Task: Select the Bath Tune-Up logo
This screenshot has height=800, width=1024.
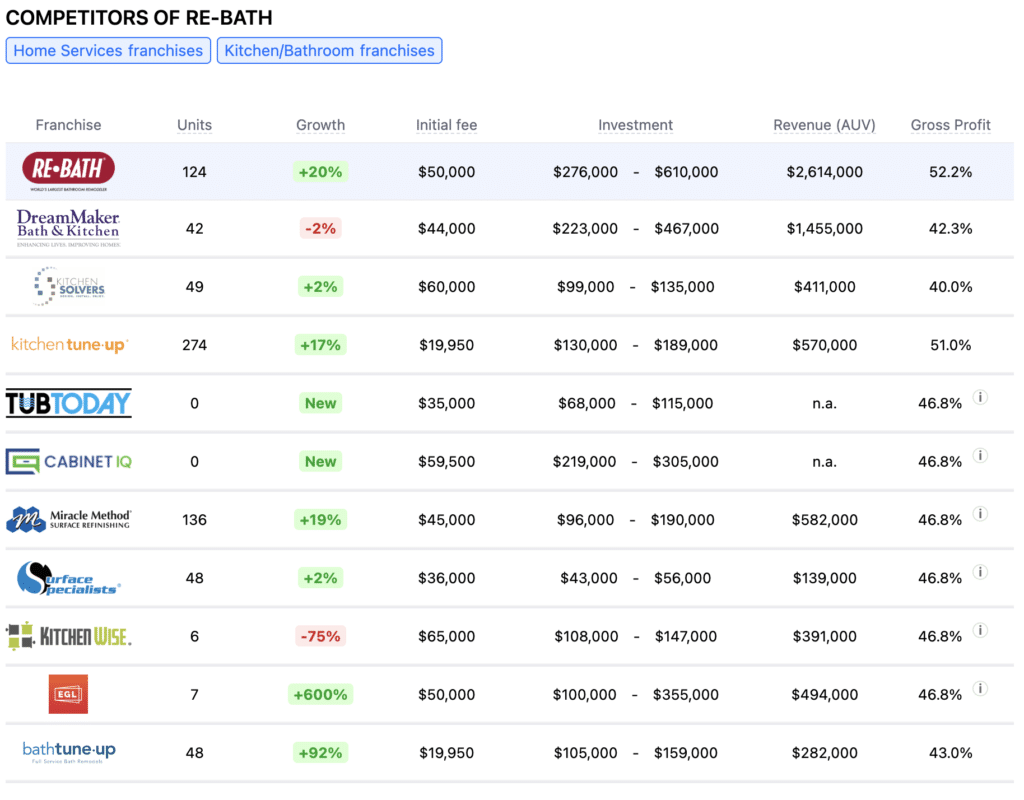Action: click(x=69, y=752)
